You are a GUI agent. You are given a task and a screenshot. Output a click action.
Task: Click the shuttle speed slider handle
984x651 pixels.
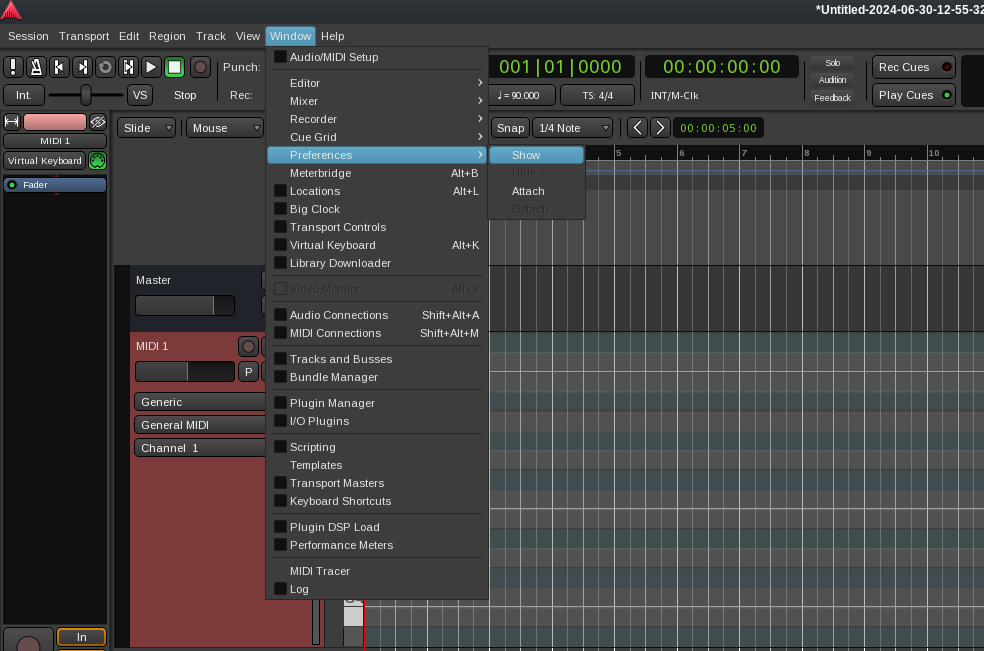point(86,95)
